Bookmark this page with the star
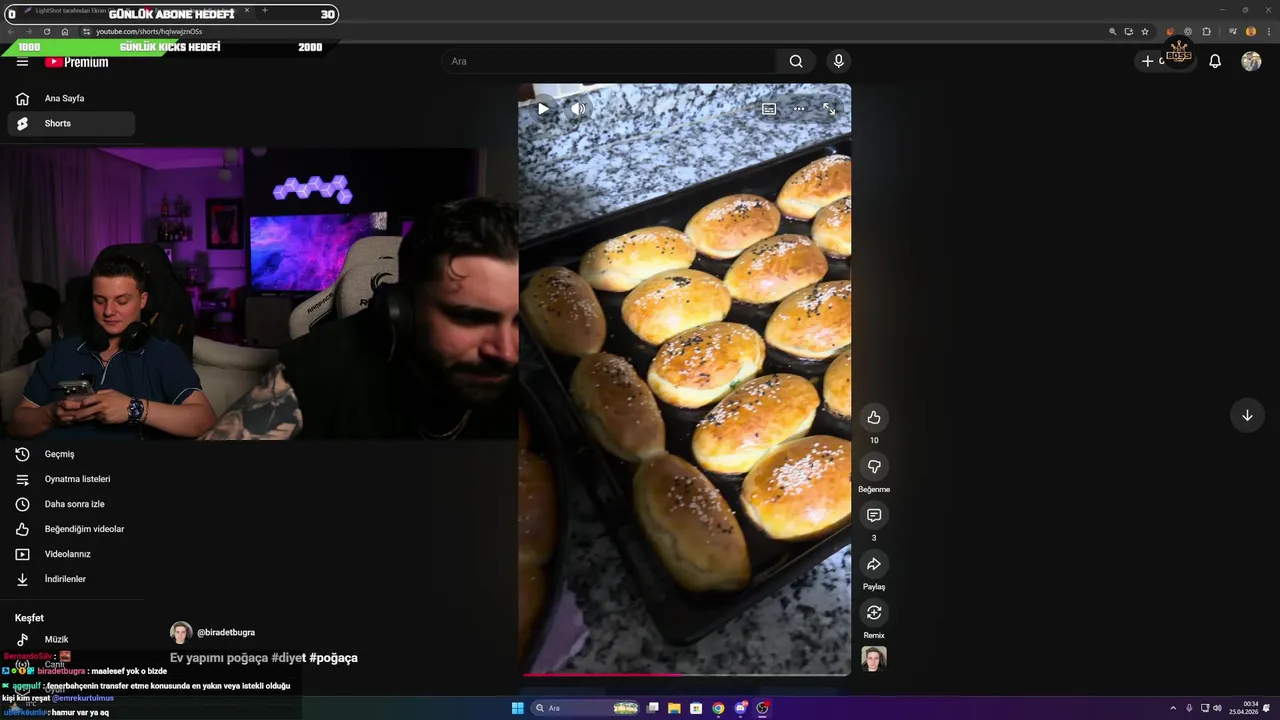The height and width of the screenshot is (720, 1280). pyautogui.click(x=1145, y=32)
